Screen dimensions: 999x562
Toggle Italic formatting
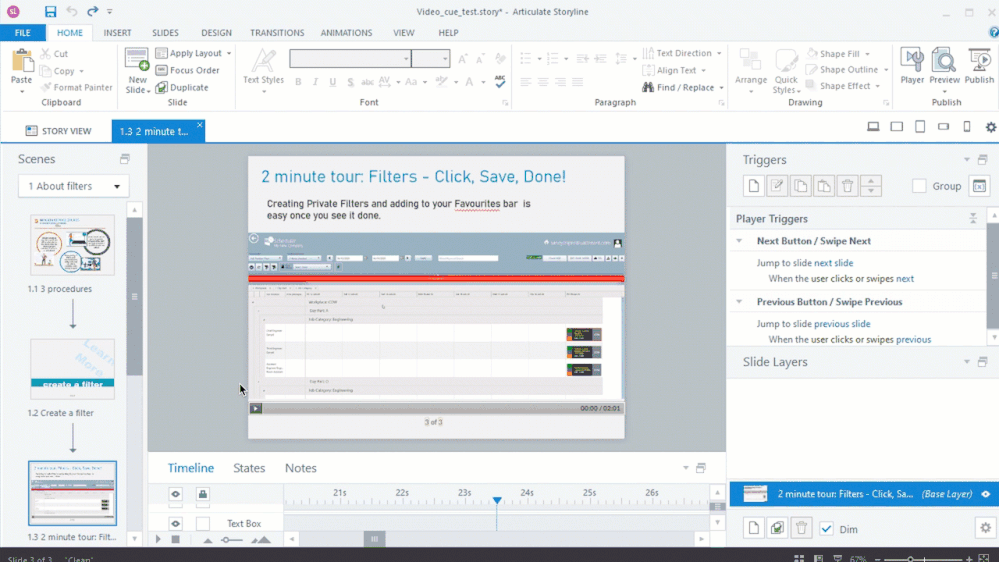[315, 82]
